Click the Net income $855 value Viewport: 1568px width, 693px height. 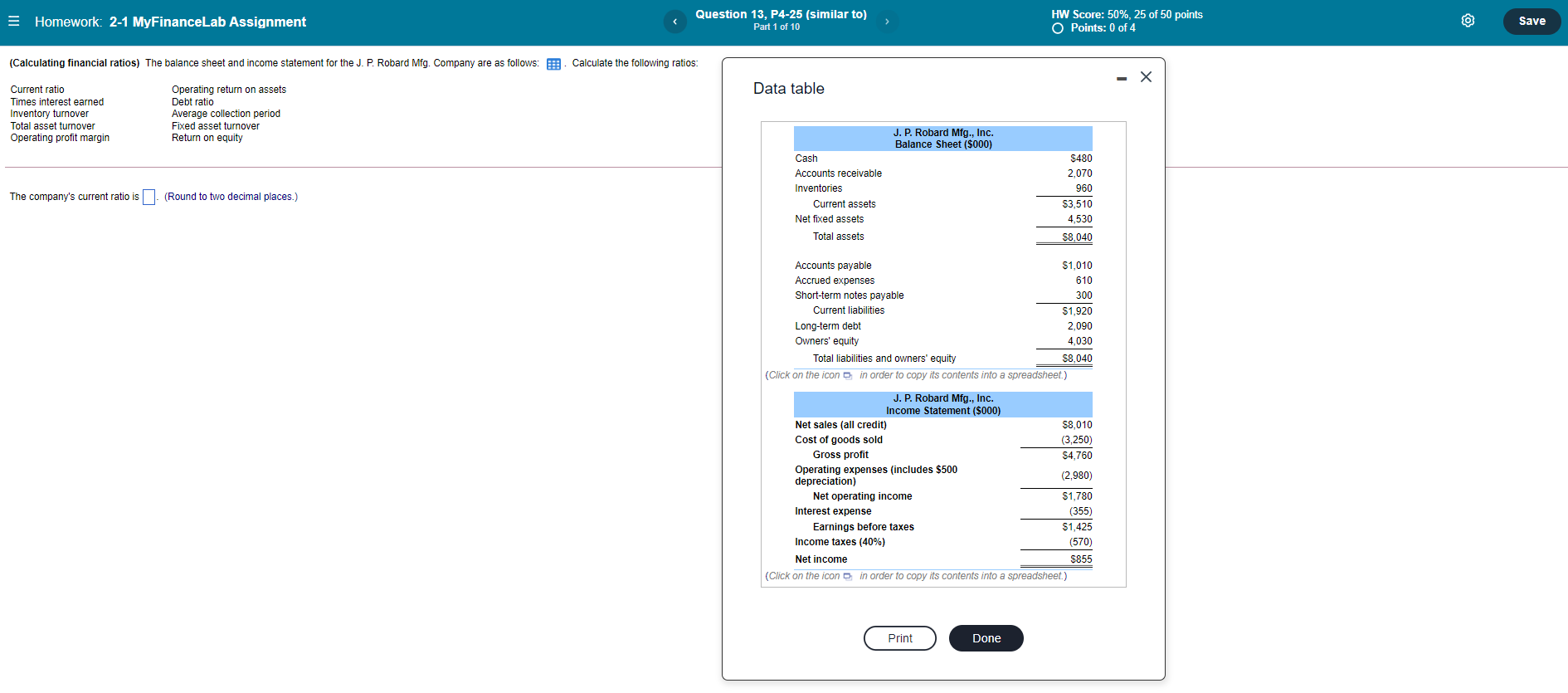pyautogui.click(x=1081, y=559)
